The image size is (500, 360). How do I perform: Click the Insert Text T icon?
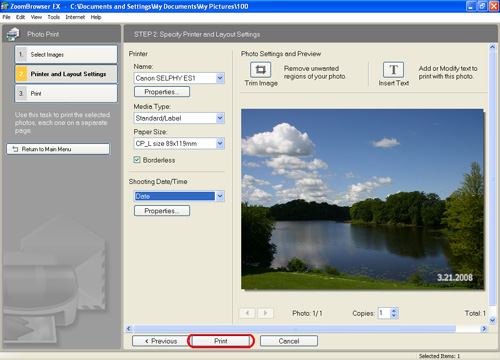point(393,70)
